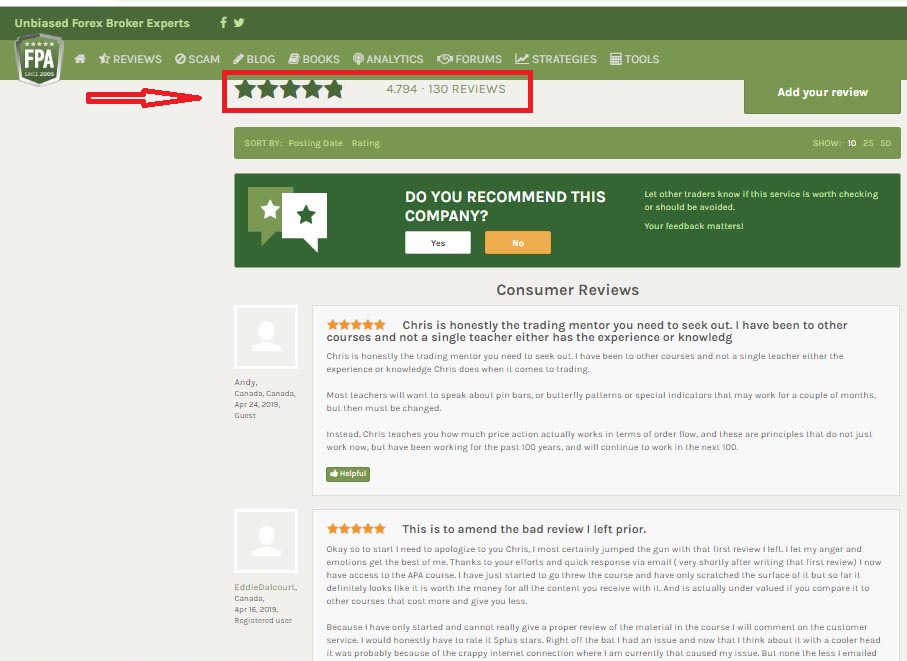Show 10 reviews per page
This screenshot has height=661, width=907.
click(851, 143)
